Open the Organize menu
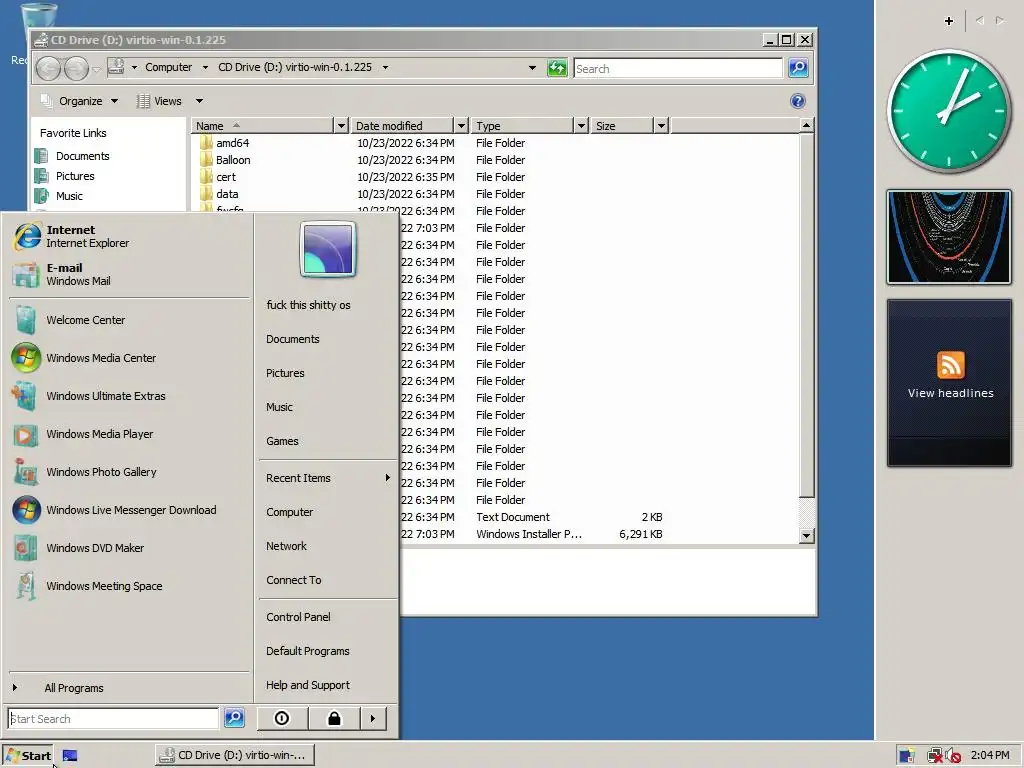Viewport: 1024px width, 768px height. point(80,101)
